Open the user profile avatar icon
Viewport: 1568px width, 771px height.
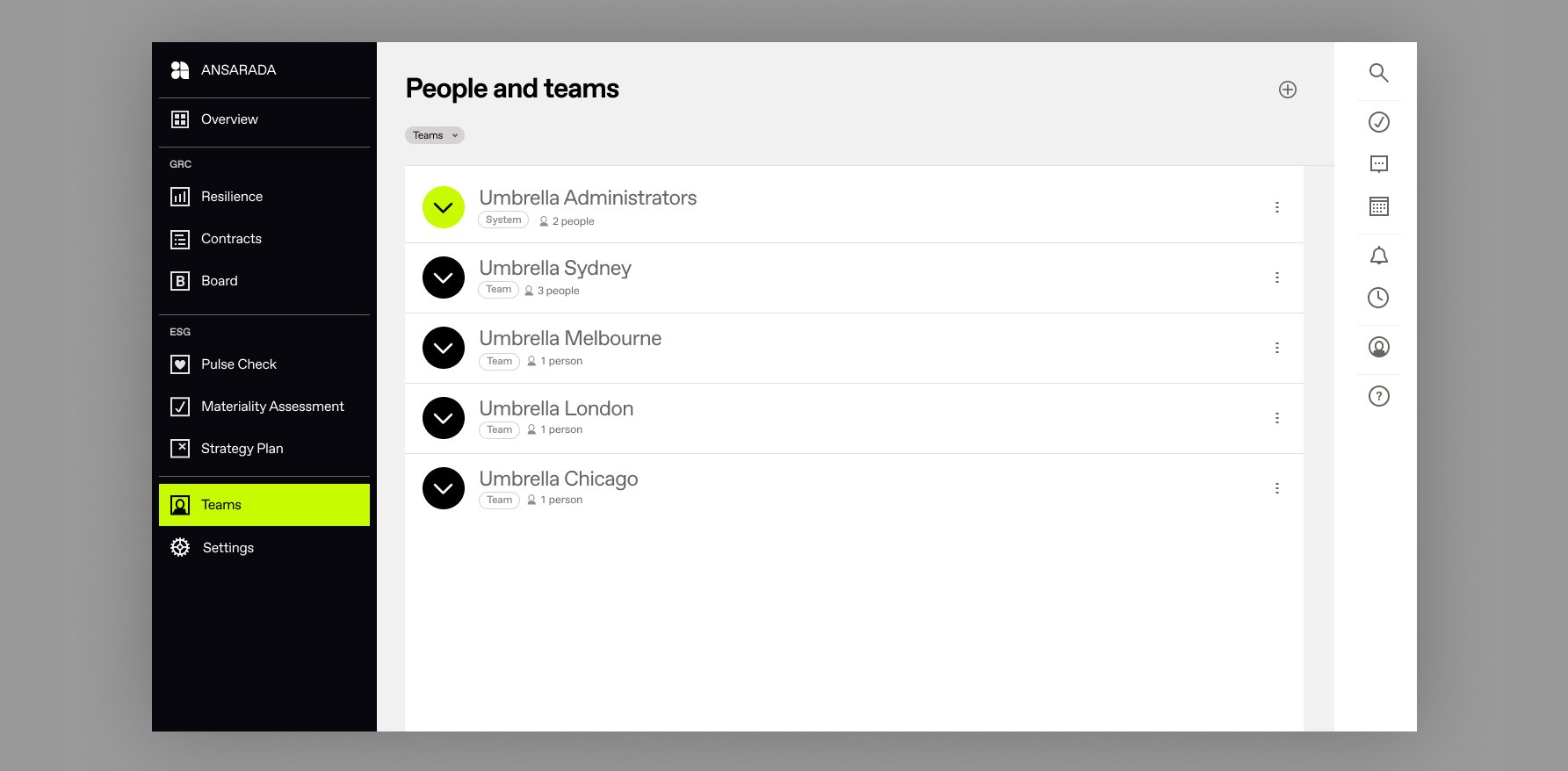coord(1379,347)
